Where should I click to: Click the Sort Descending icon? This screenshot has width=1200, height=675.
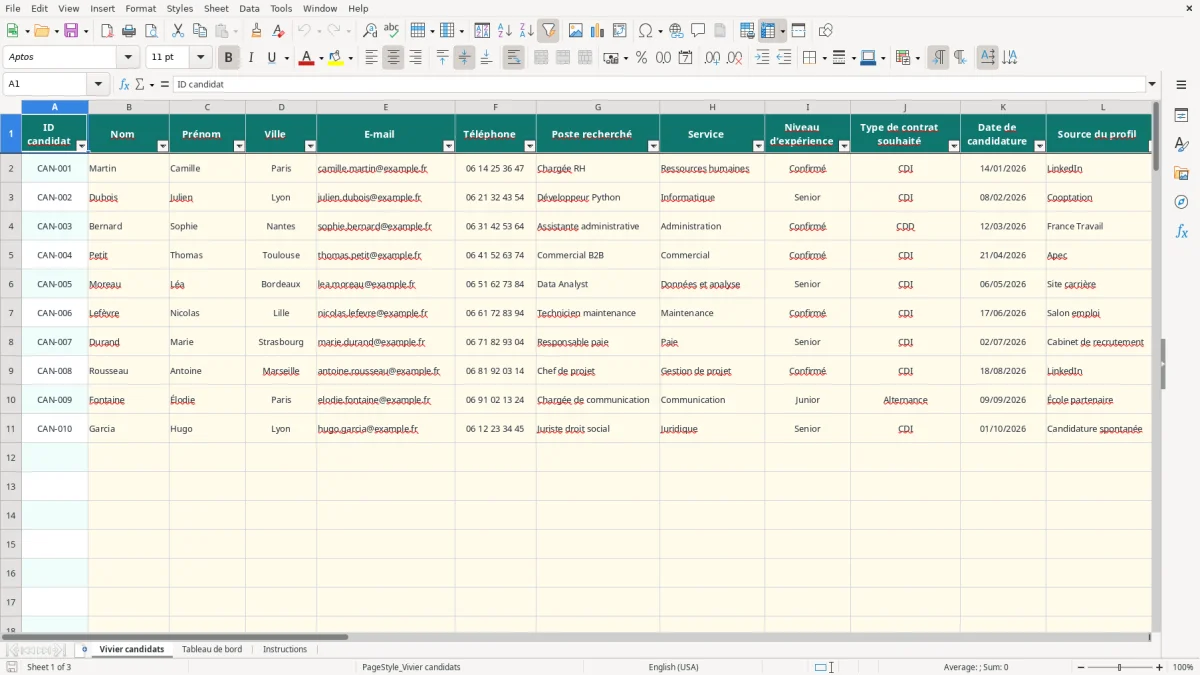click(527, 31)
